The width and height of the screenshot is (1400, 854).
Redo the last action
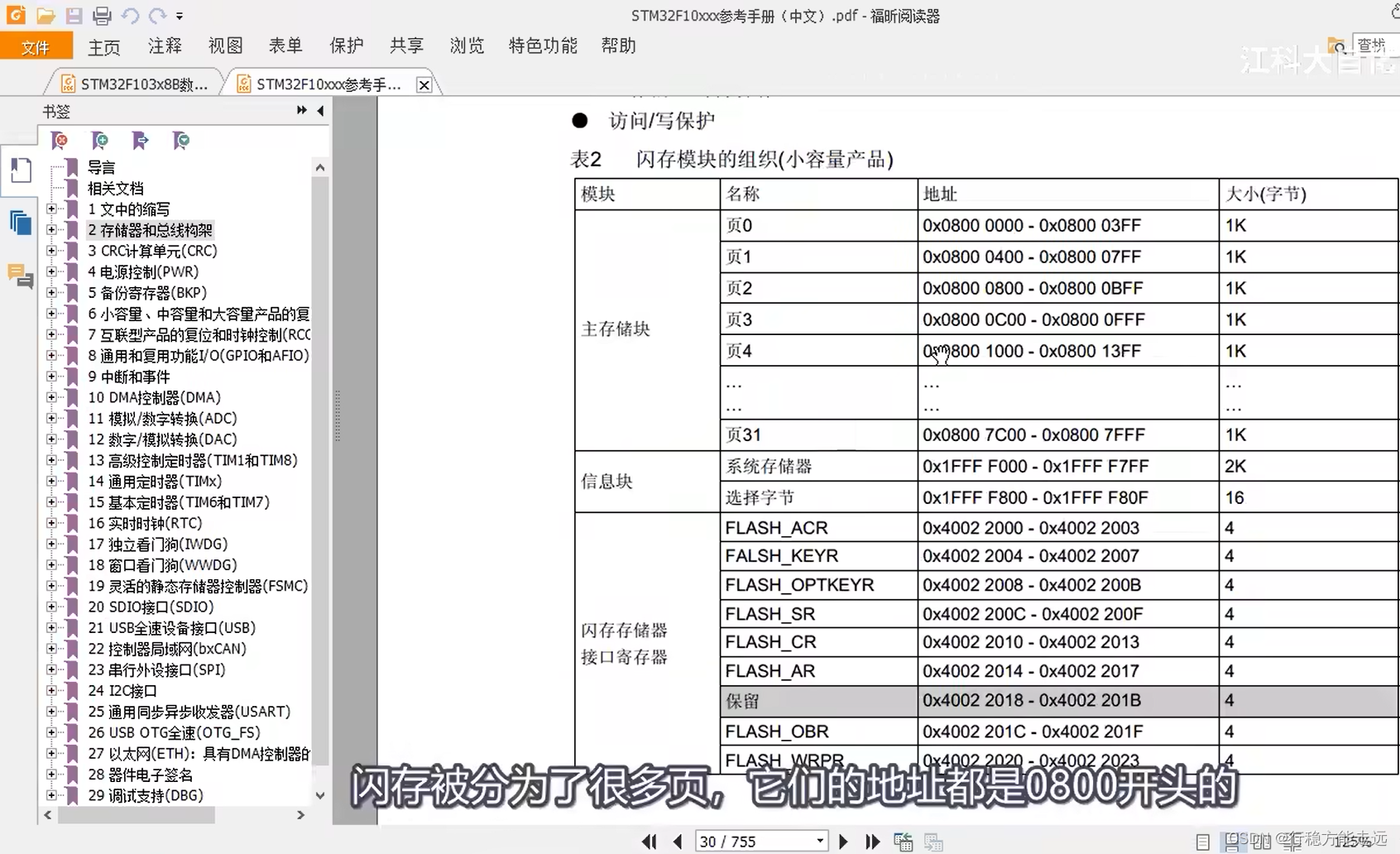point(157,15)
